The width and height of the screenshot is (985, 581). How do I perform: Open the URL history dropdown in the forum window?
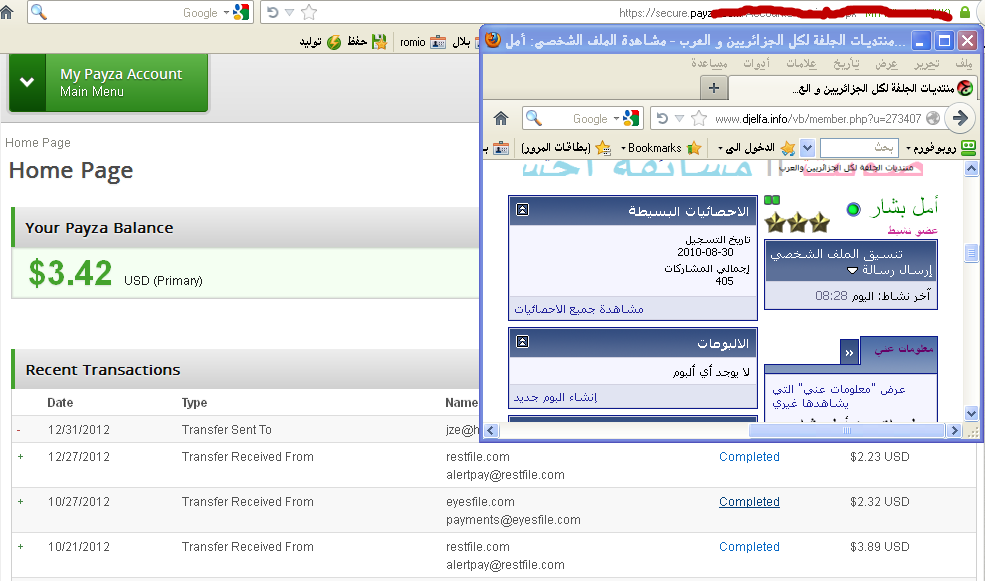point(679,118)
